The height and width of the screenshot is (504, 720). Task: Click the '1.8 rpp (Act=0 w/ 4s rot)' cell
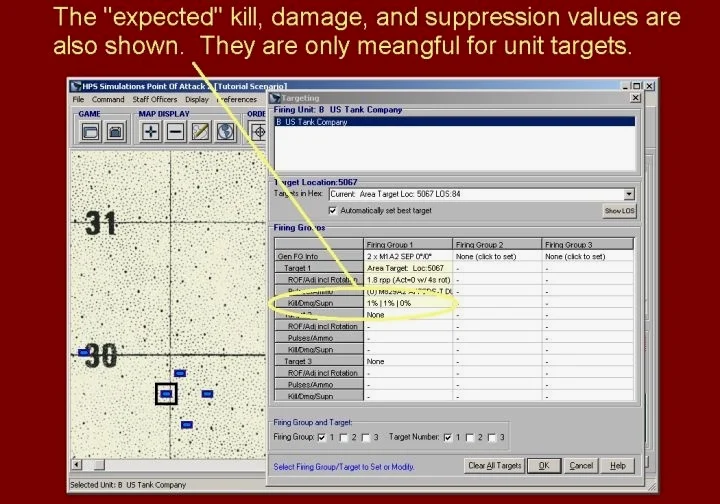coord(408,280)
